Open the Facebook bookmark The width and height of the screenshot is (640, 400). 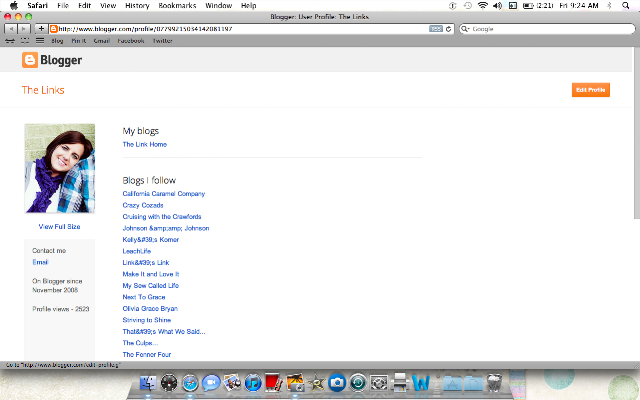(131, 41)
